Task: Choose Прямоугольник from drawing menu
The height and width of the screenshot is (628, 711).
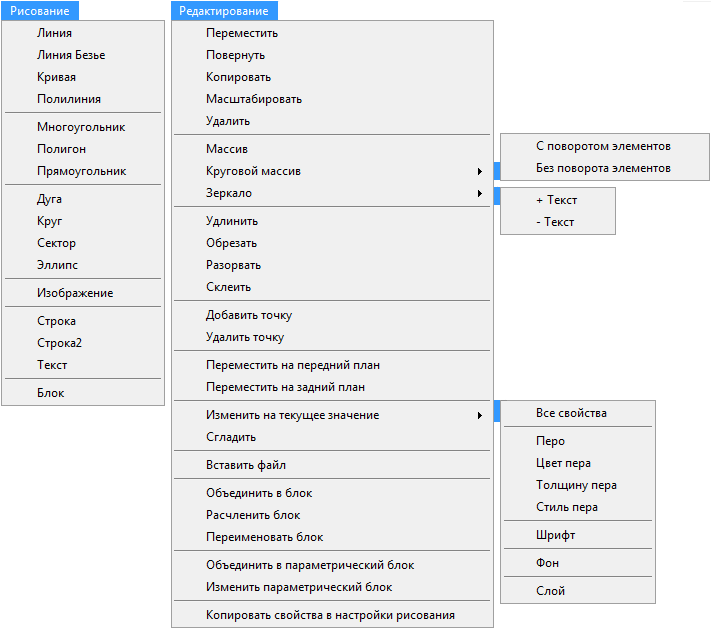Action: (x=81, y=171)
